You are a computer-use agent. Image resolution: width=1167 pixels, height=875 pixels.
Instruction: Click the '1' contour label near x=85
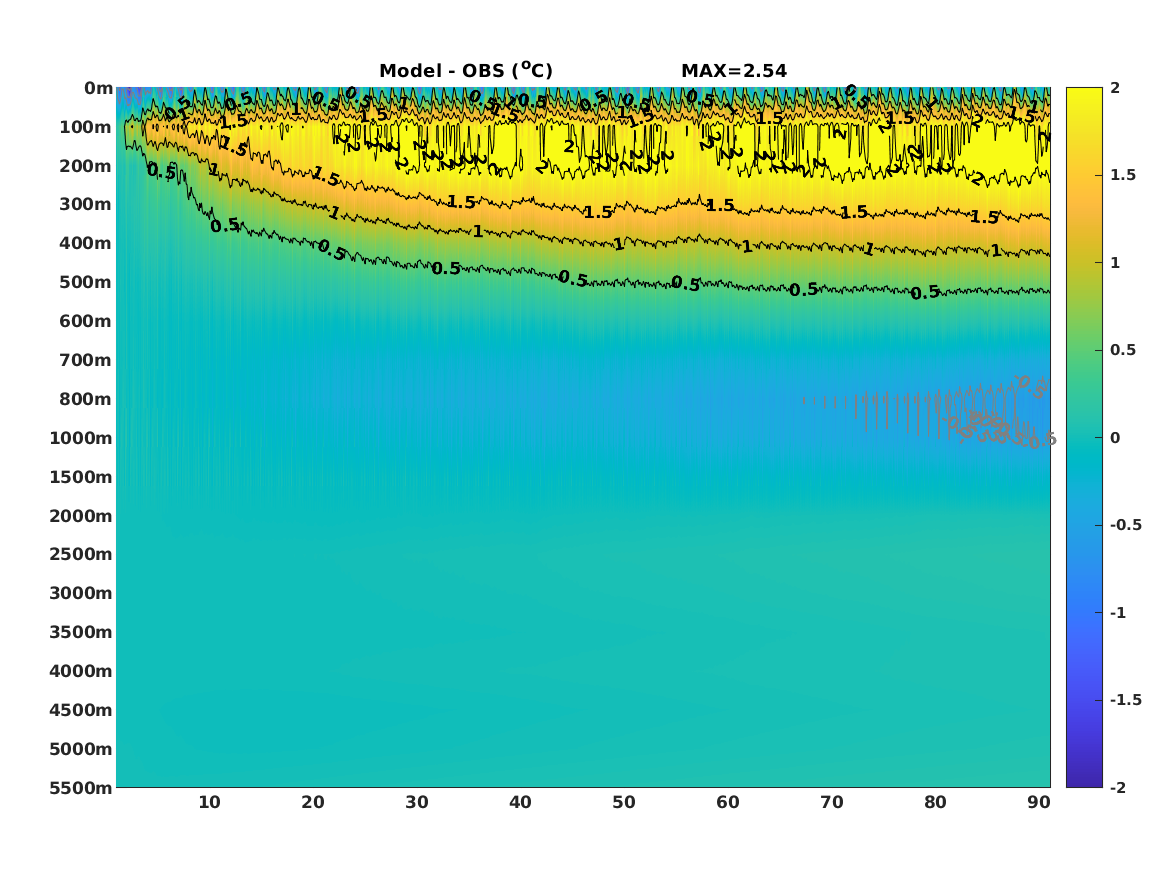996,251
